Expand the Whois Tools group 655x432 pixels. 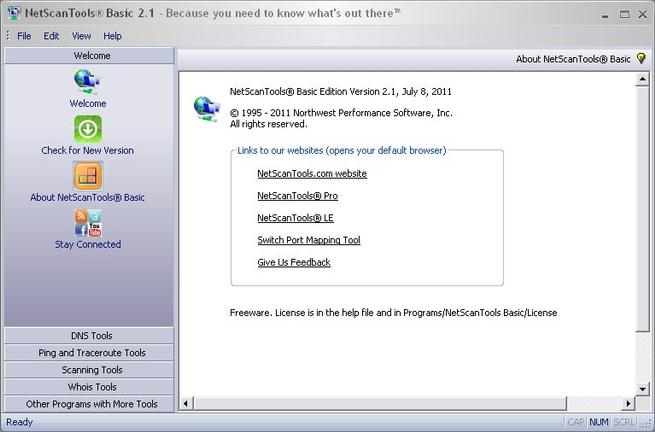pos(89,387)
